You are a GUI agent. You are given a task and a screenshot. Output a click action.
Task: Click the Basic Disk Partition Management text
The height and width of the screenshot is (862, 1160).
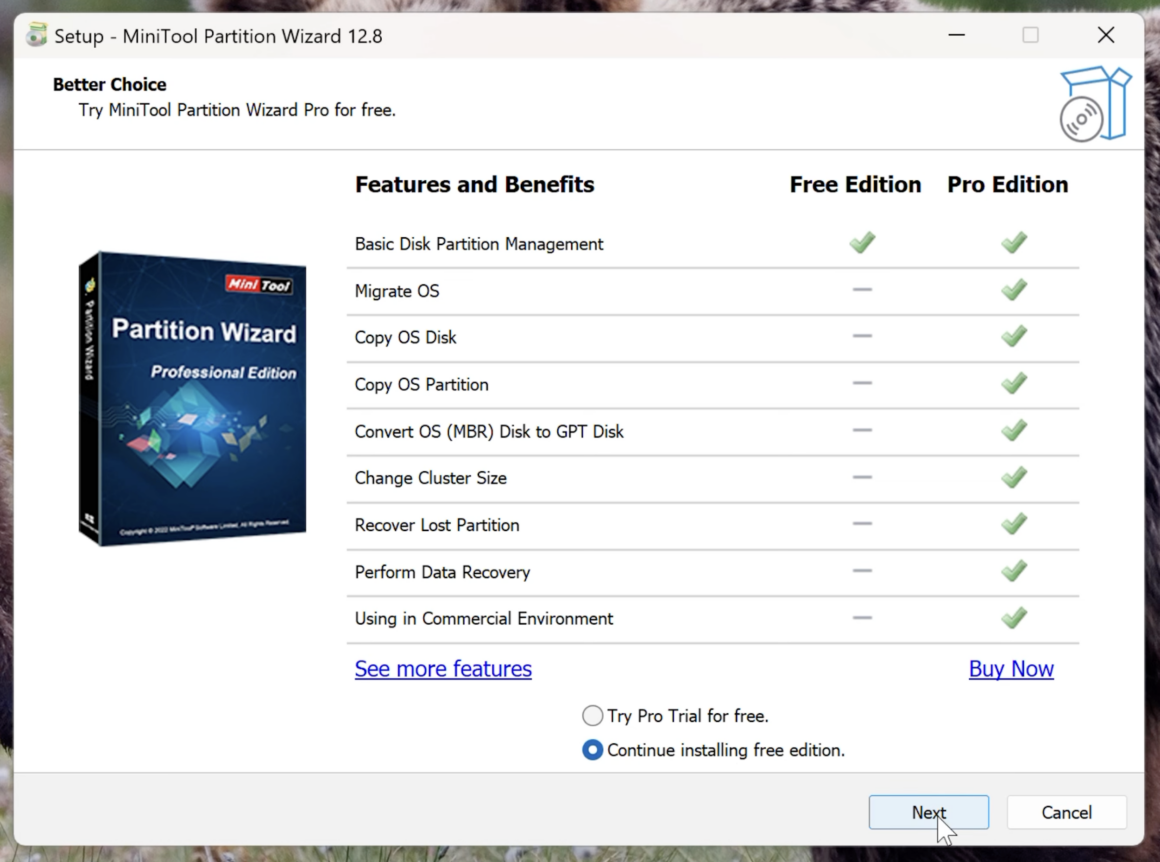479,244
